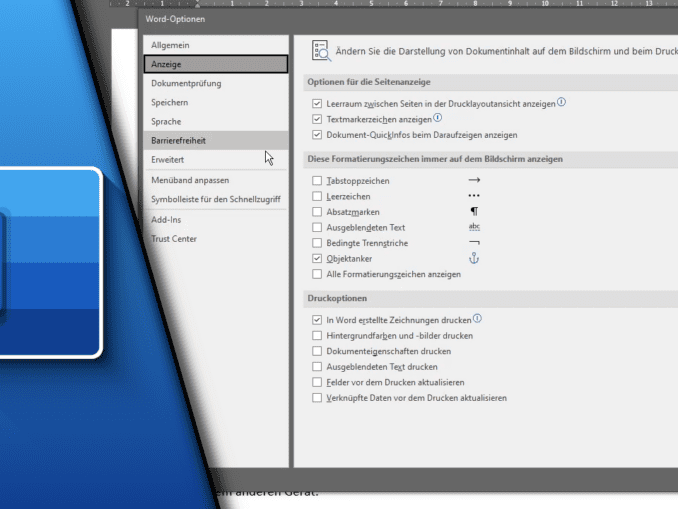Click info icon beside Textmarkerzeichen anzeigen
The height and width of the screenshot is (509, 678).
[438, 118]
